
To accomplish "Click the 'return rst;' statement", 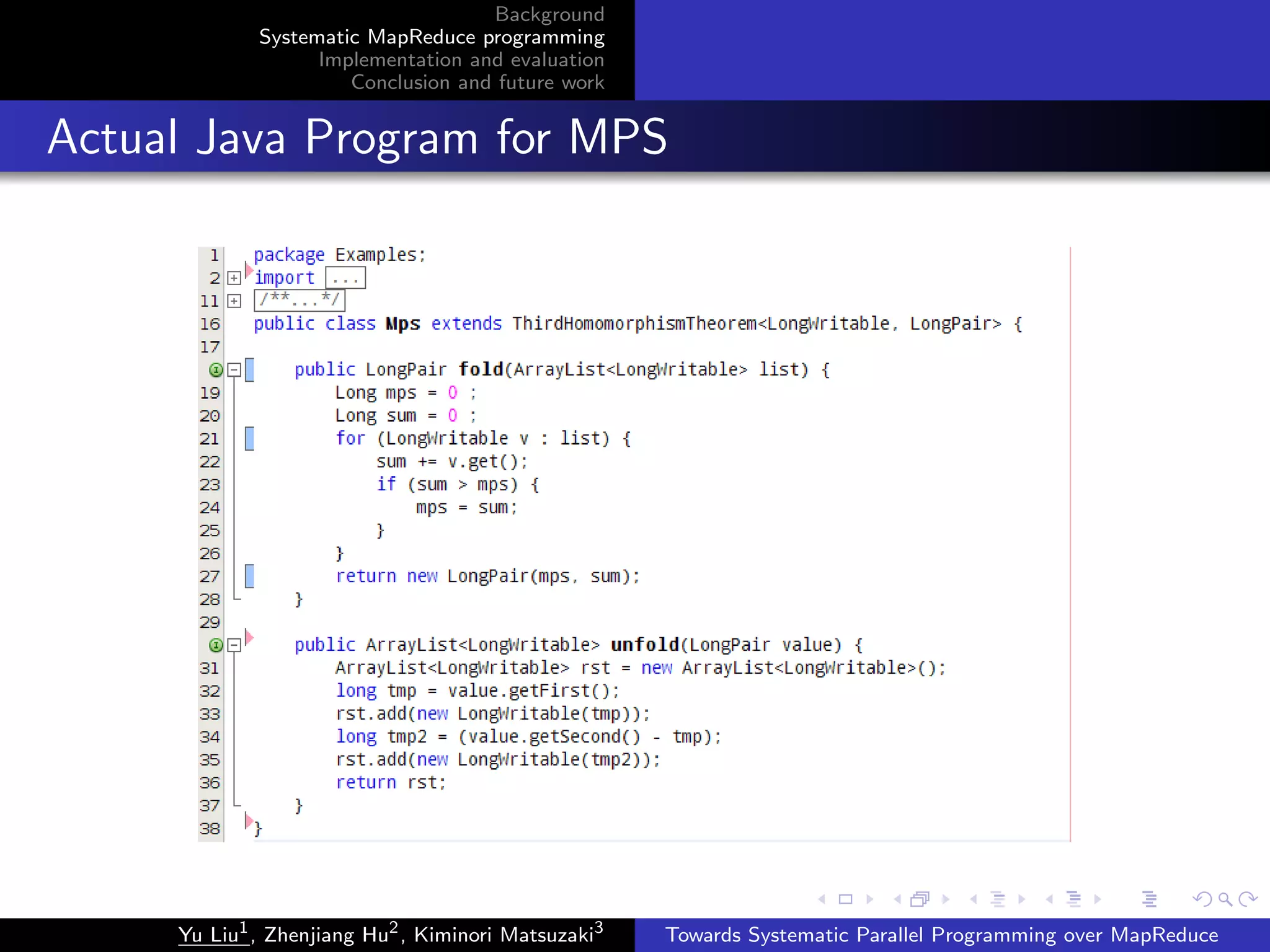I will click(x=391, y=783).
